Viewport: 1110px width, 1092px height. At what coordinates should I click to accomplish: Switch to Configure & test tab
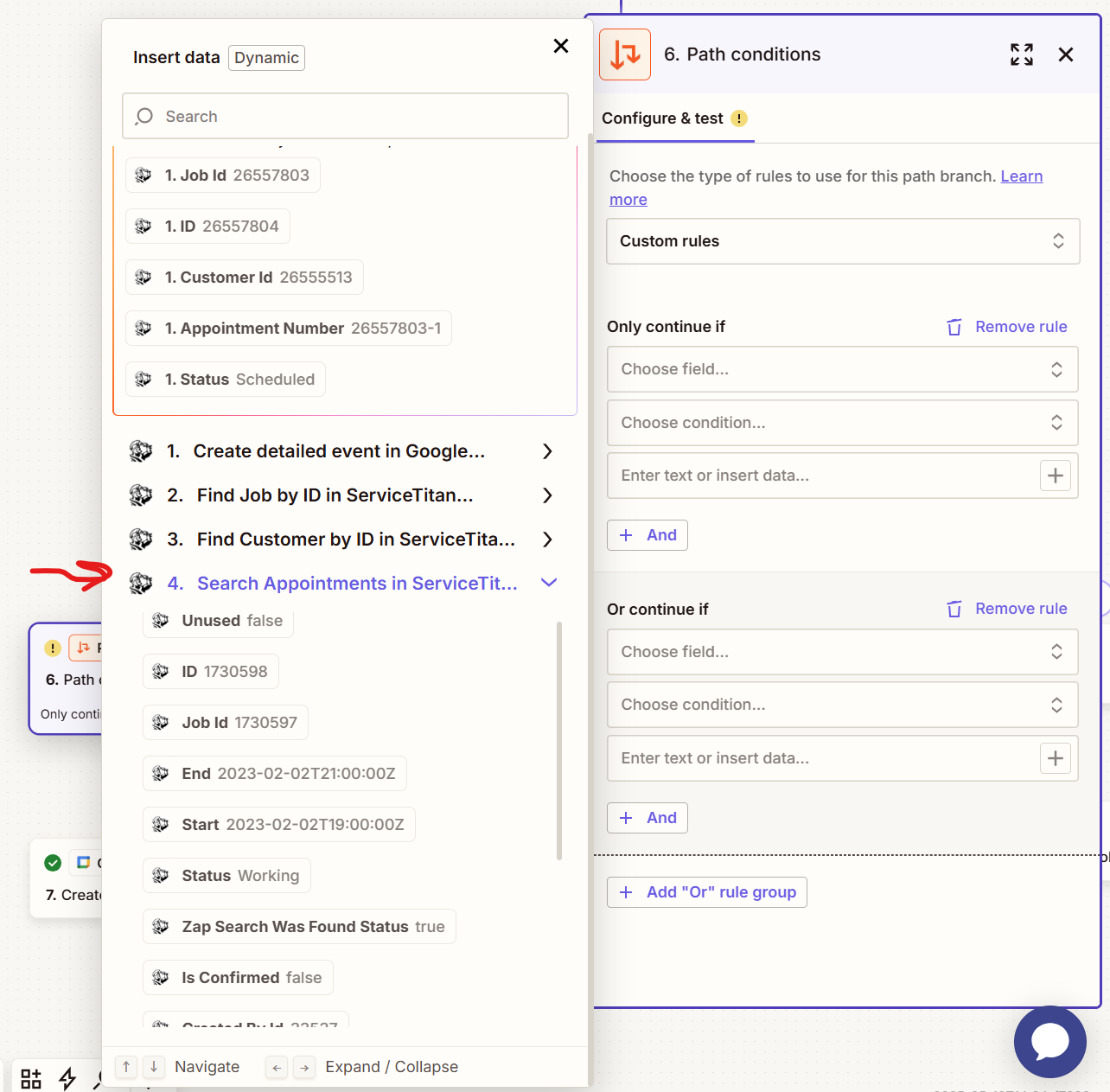[662, 118]
